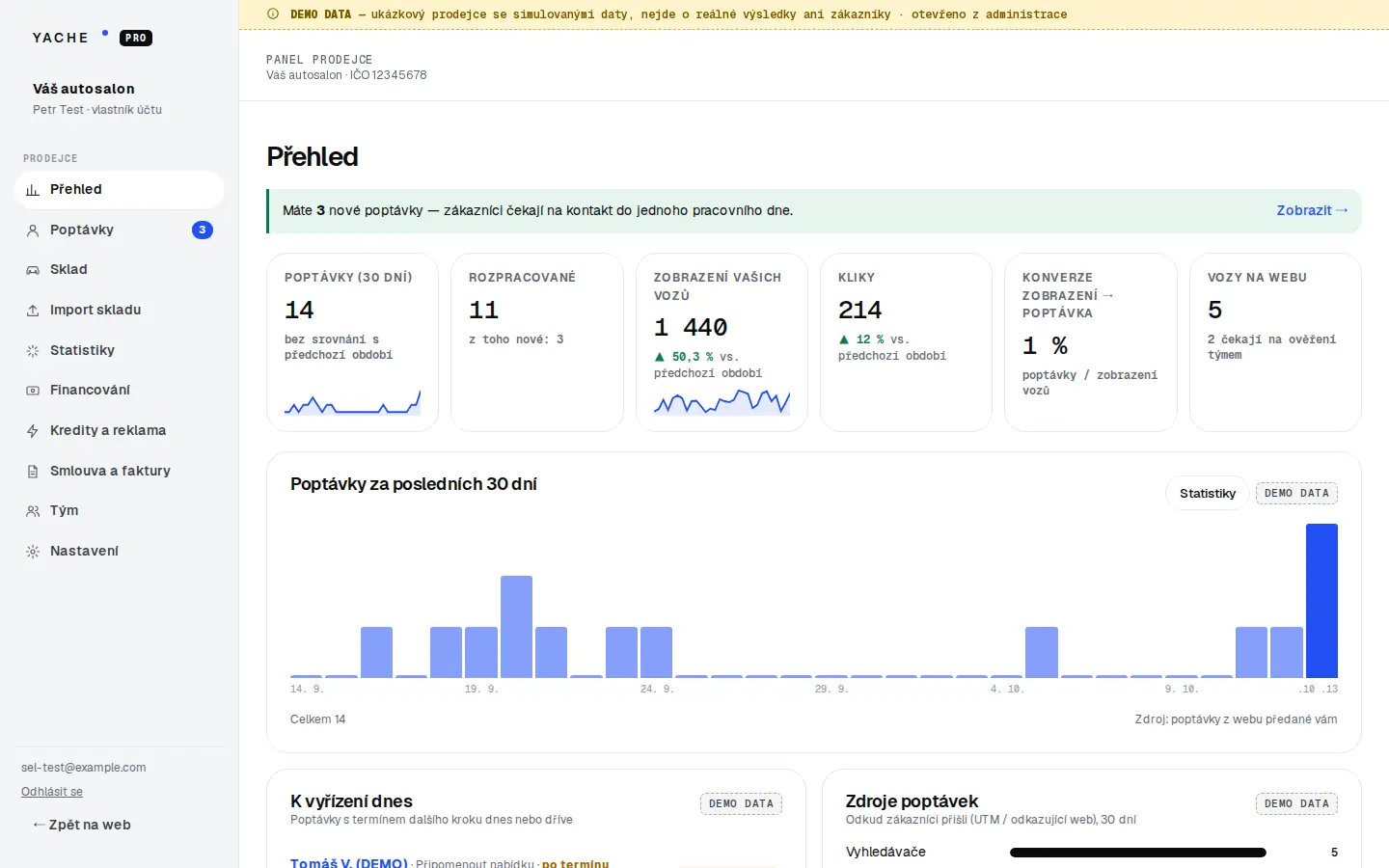The width and height of the screenshot is (1389, 868).
Task: Click the Zobrazit link in the notification banner
Action: click(x=1312, y=210)
